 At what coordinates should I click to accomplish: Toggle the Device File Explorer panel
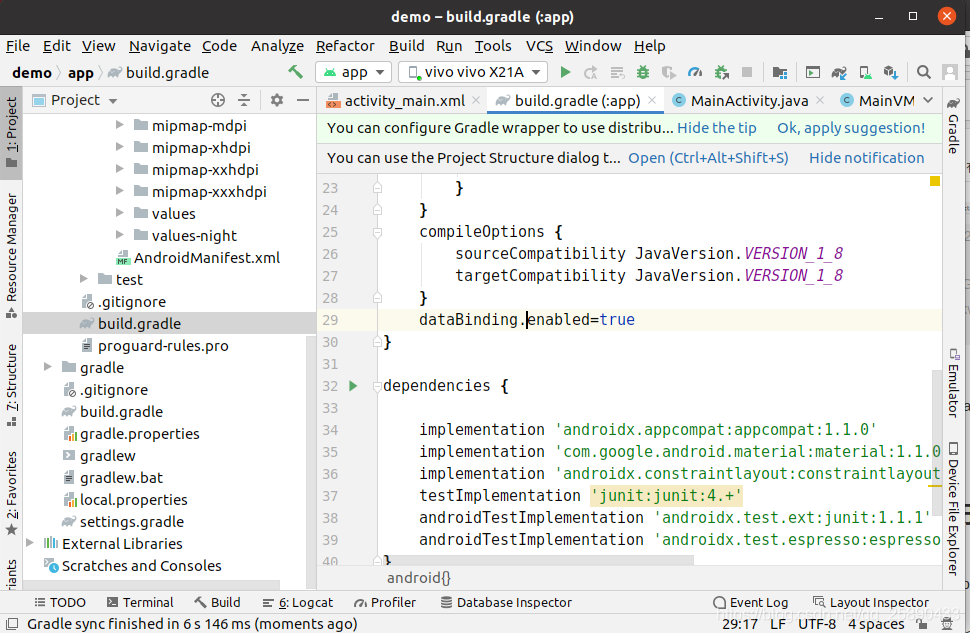tap(953, 509)
